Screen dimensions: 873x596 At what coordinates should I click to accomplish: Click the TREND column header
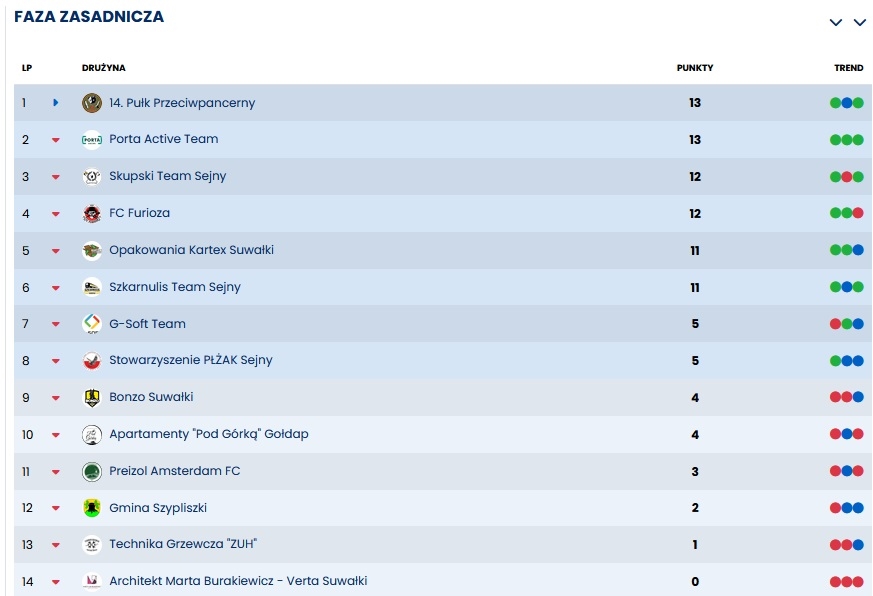pos(849,68)
